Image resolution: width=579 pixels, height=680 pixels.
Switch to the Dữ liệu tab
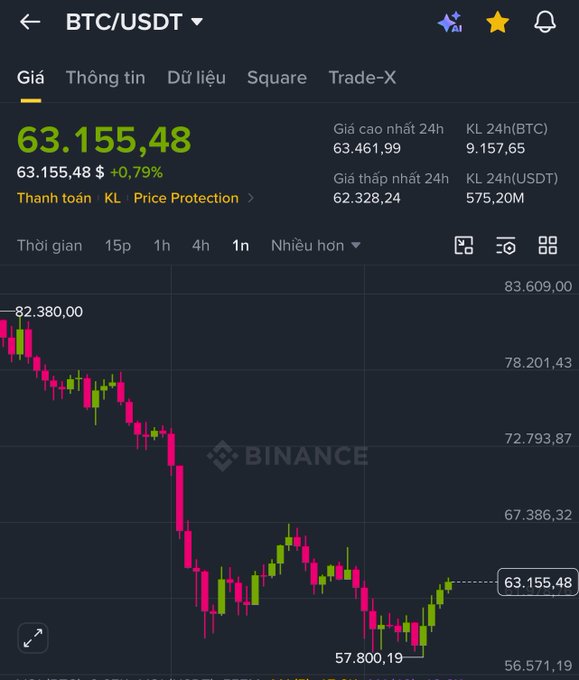tap(196, 78)
